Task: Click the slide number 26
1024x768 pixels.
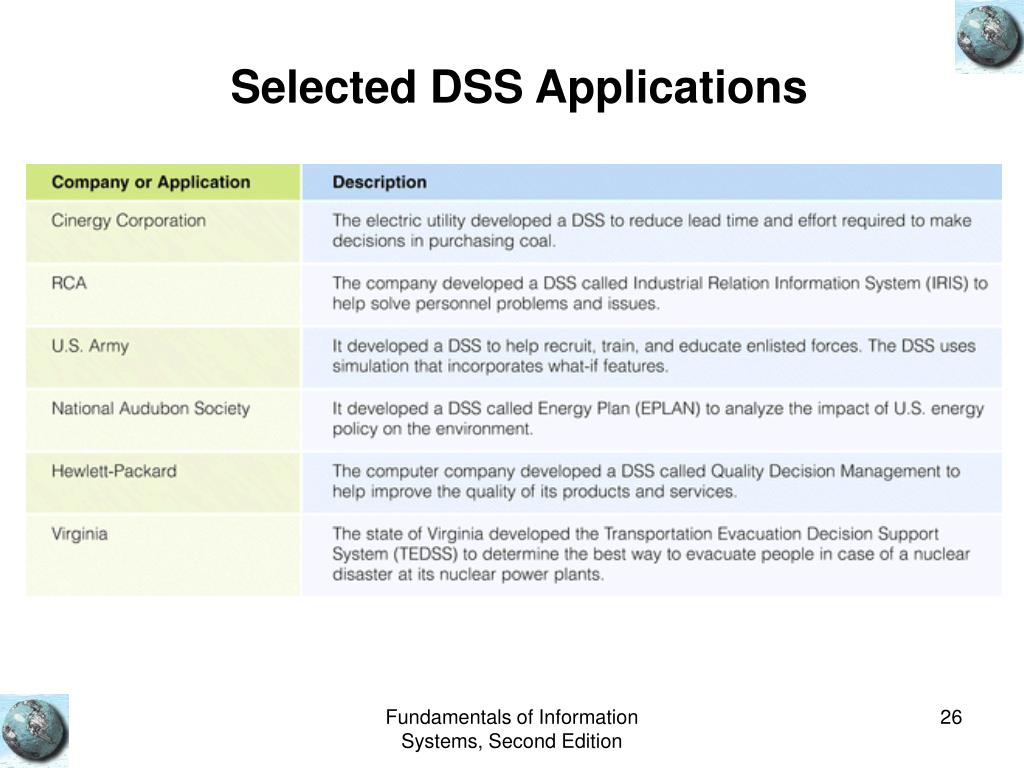Action: 951,717
